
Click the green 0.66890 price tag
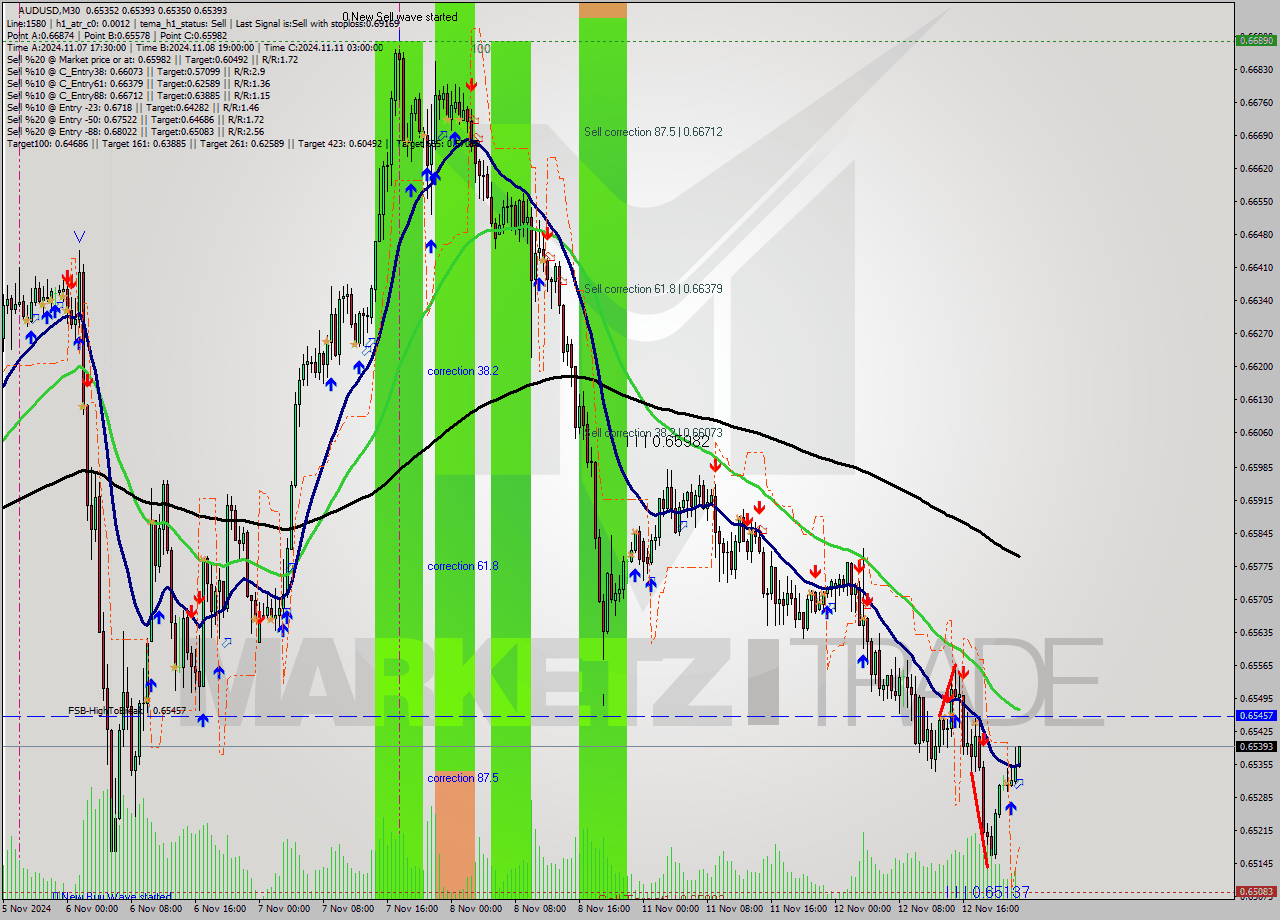[x=1256, y=41]
